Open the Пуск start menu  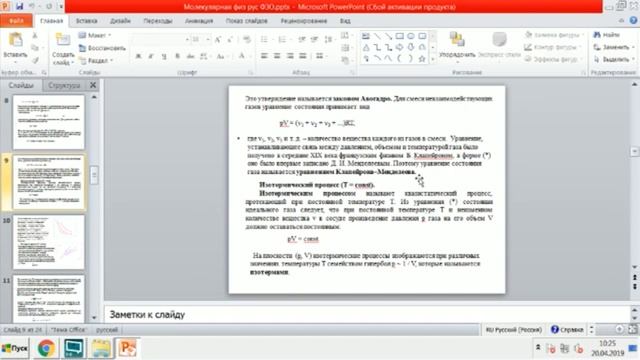15,349
